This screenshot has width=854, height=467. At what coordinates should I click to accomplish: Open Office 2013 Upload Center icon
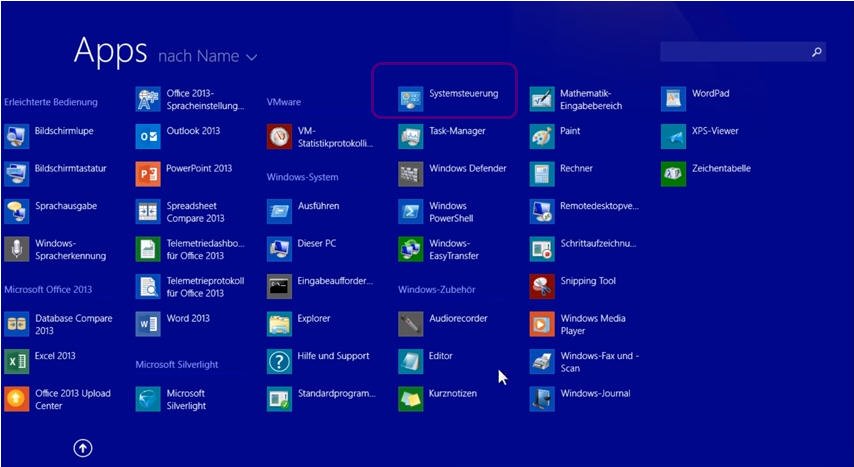point(16,399)
